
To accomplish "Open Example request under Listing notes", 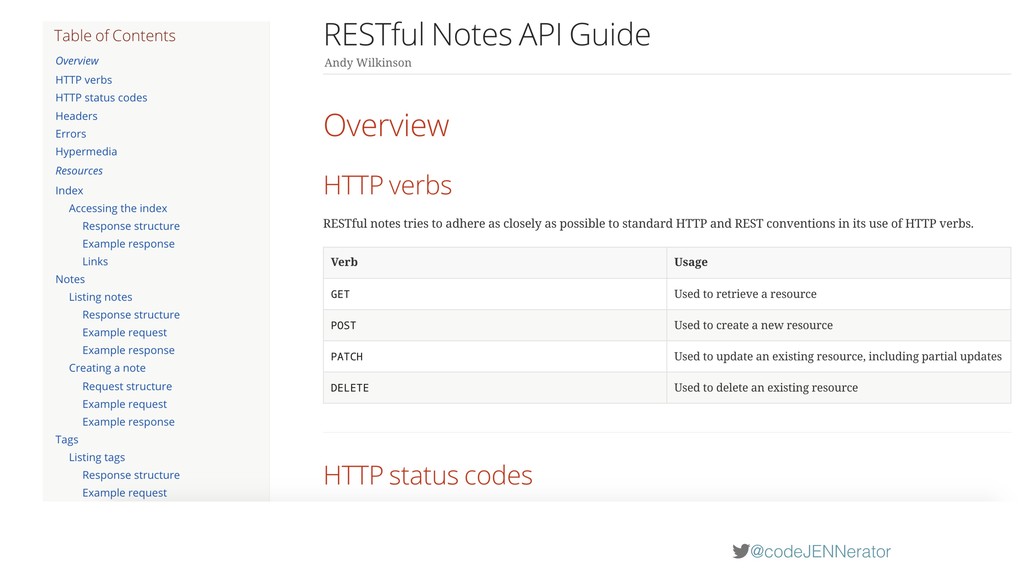I will pos(125,332).
